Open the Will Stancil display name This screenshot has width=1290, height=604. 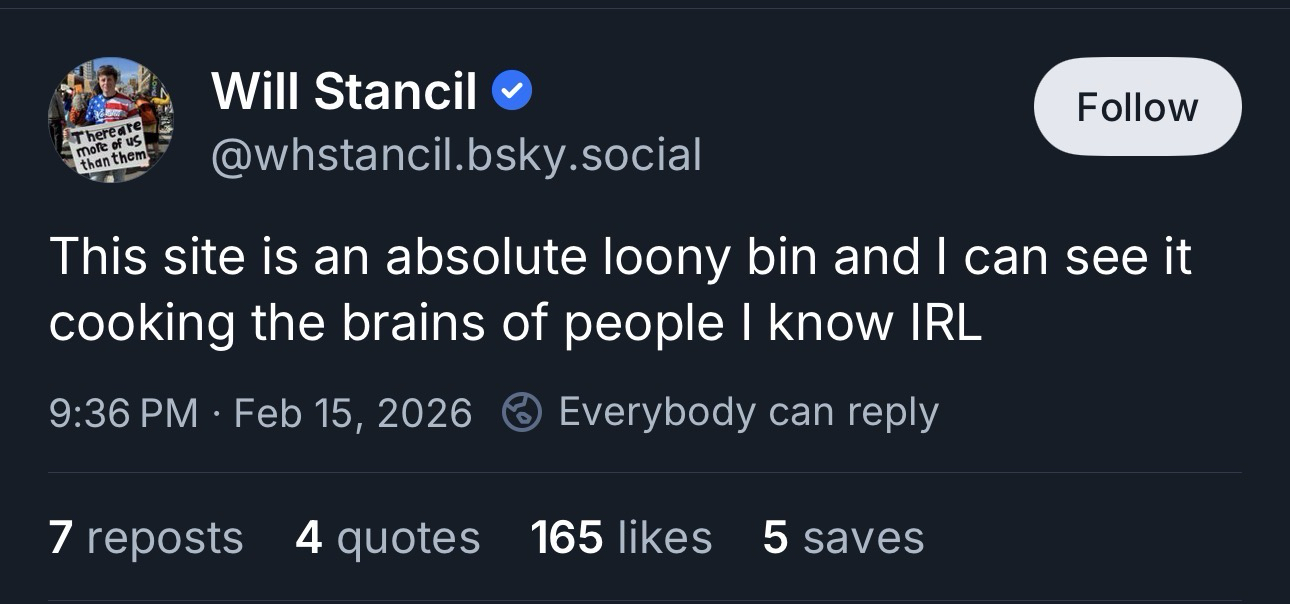tap(344, 93)
